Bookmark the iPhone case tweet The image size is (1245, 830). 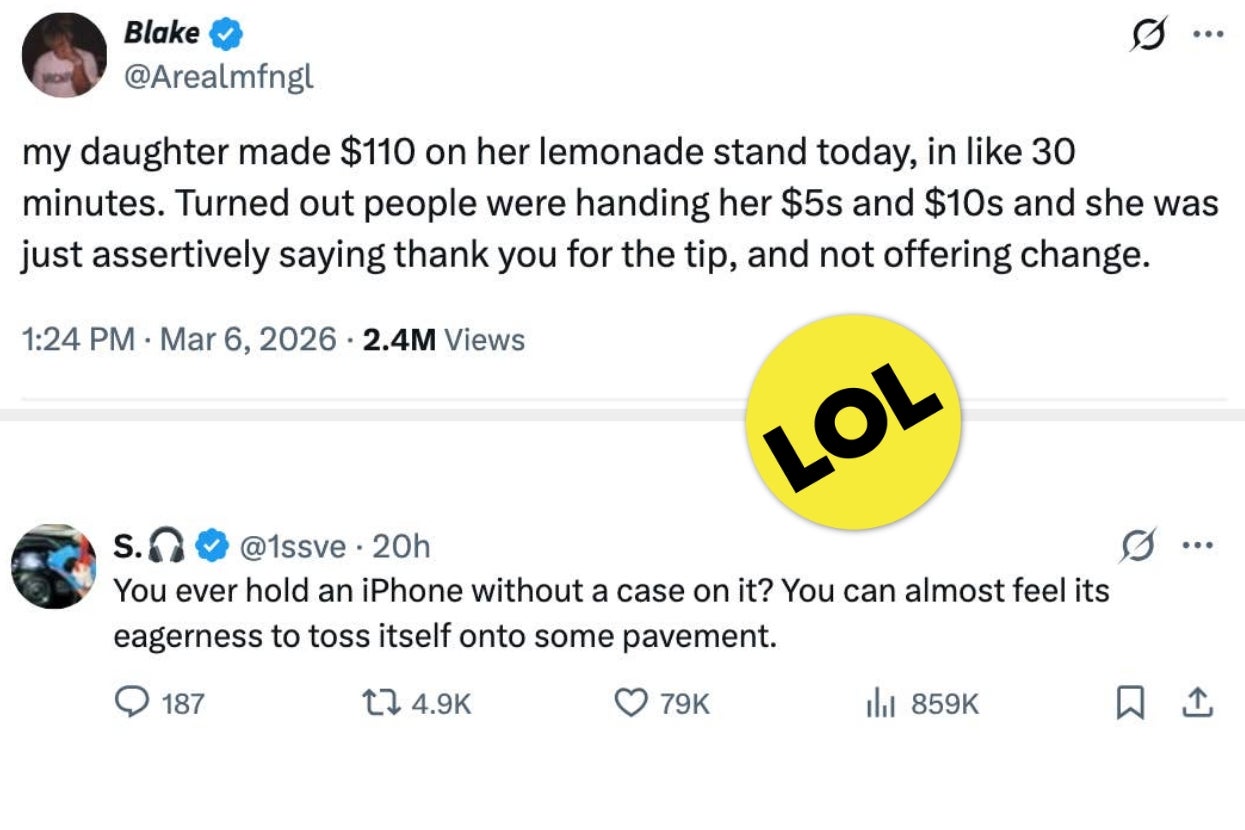(x=1129, y=704)
